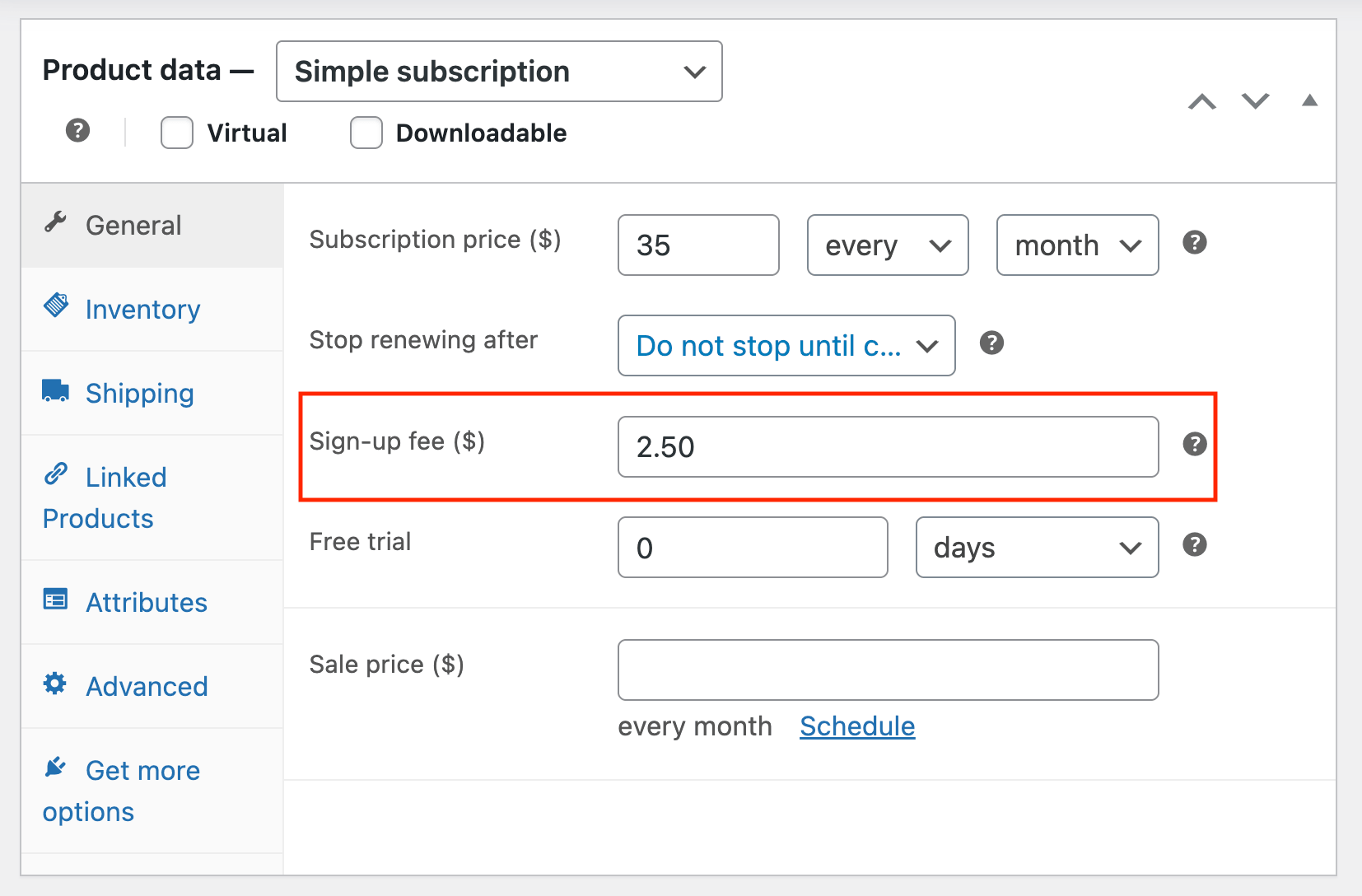Open the product type dropdown showing Simple subscription
Screen dimensions: 1362x896
498,72
